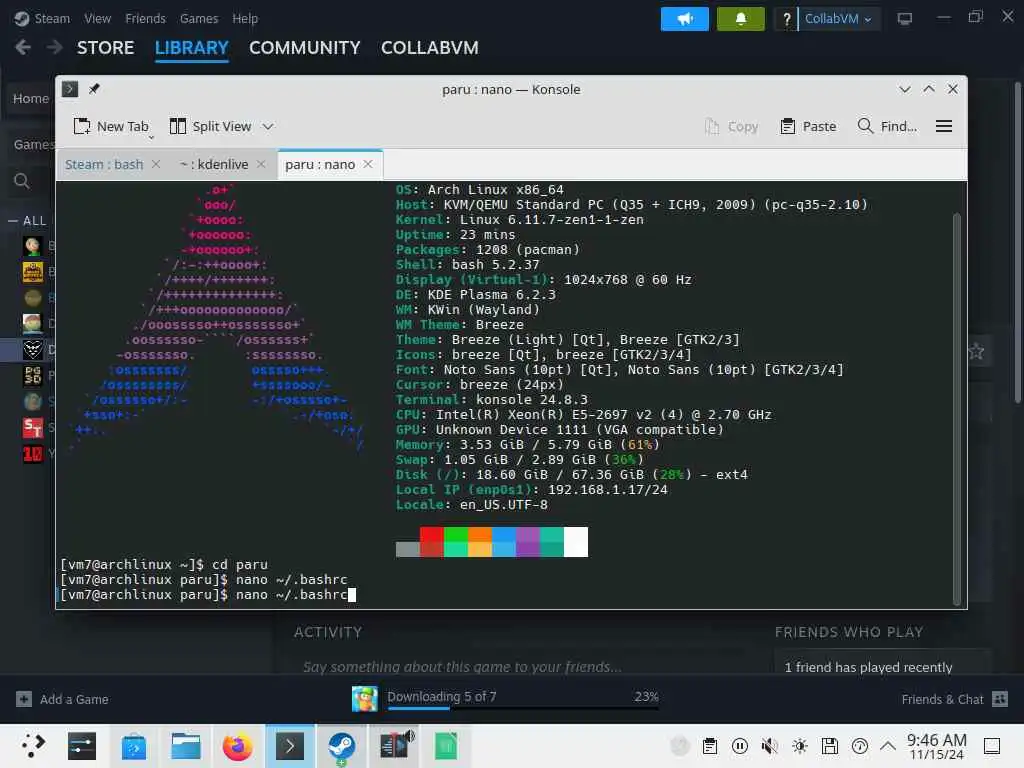1024x768 pixels.
Task: Open the Friends menu in Steam
Action: [145, 18]
